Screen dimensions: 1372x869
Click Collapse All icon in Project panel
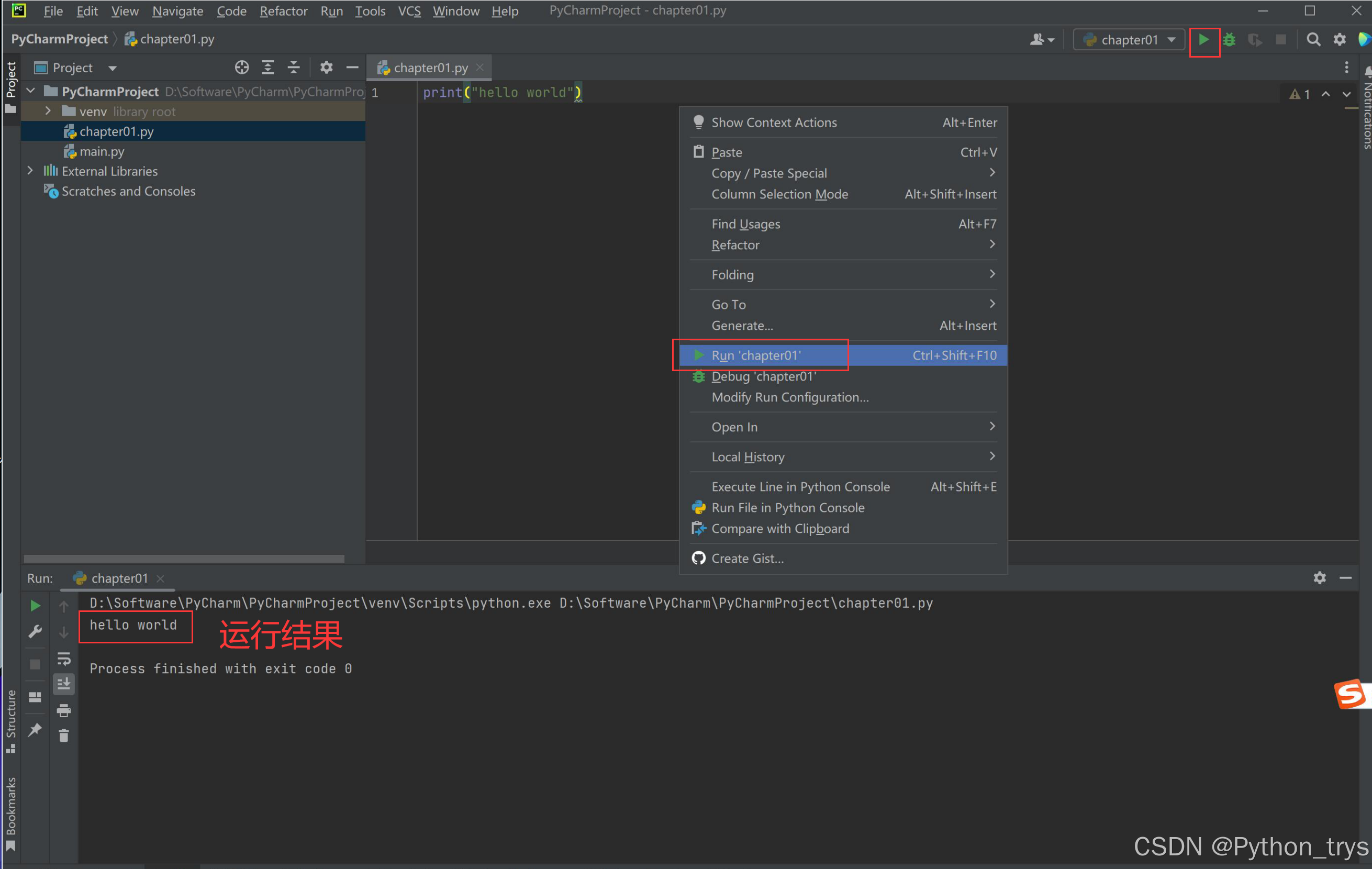pos(294,68)
